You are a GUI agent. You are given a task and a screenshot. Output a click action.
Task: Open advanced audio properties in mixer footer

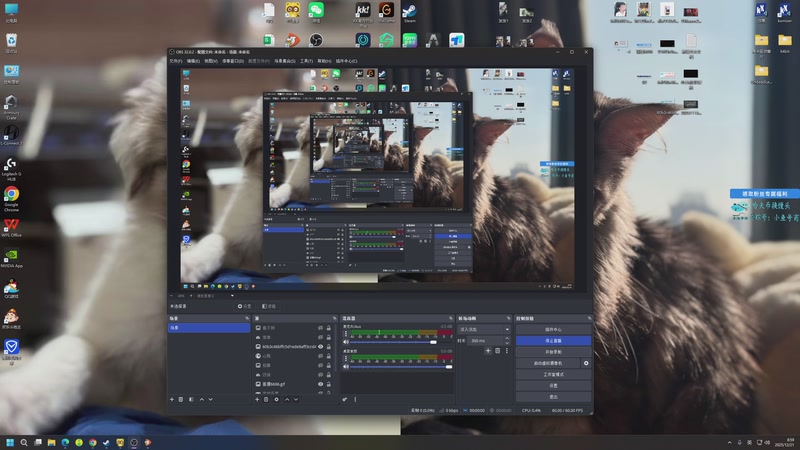point(345,399)
